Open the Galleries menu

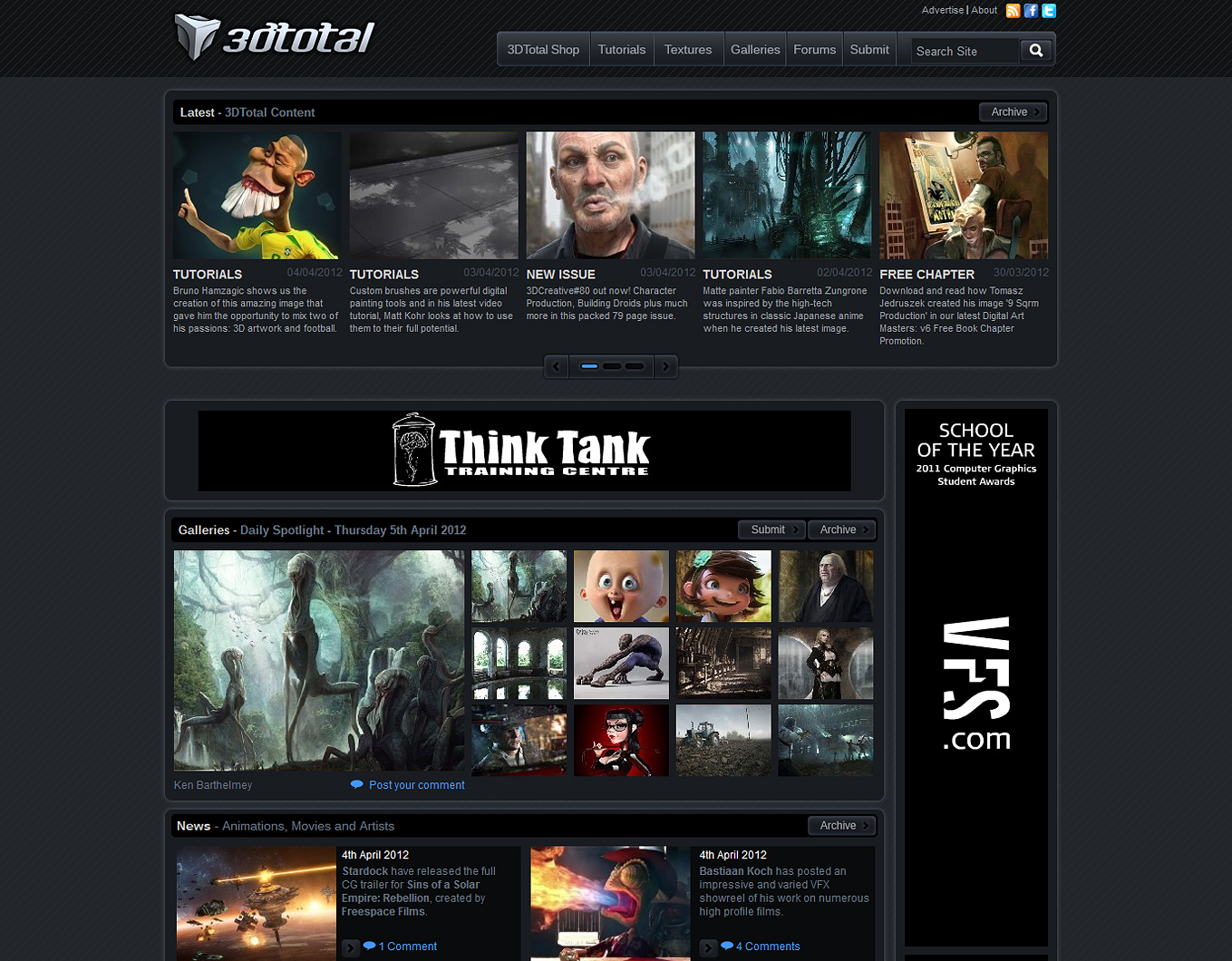pos(755,50)
